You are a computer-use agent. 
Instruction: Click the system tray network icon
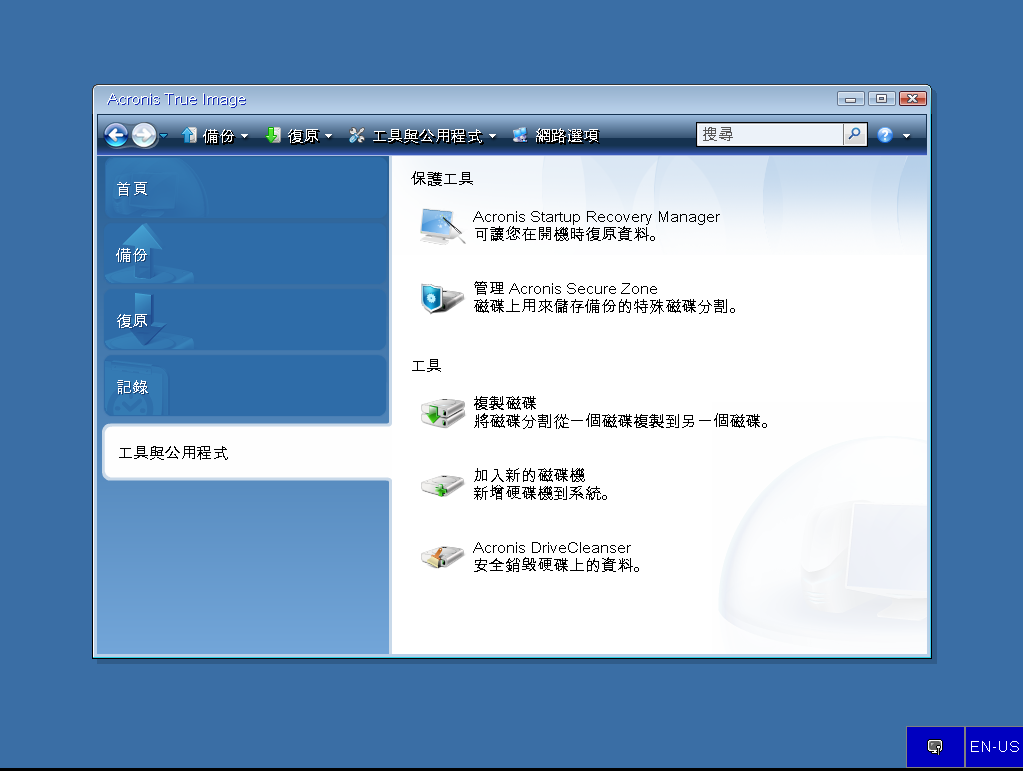(935, 746)
